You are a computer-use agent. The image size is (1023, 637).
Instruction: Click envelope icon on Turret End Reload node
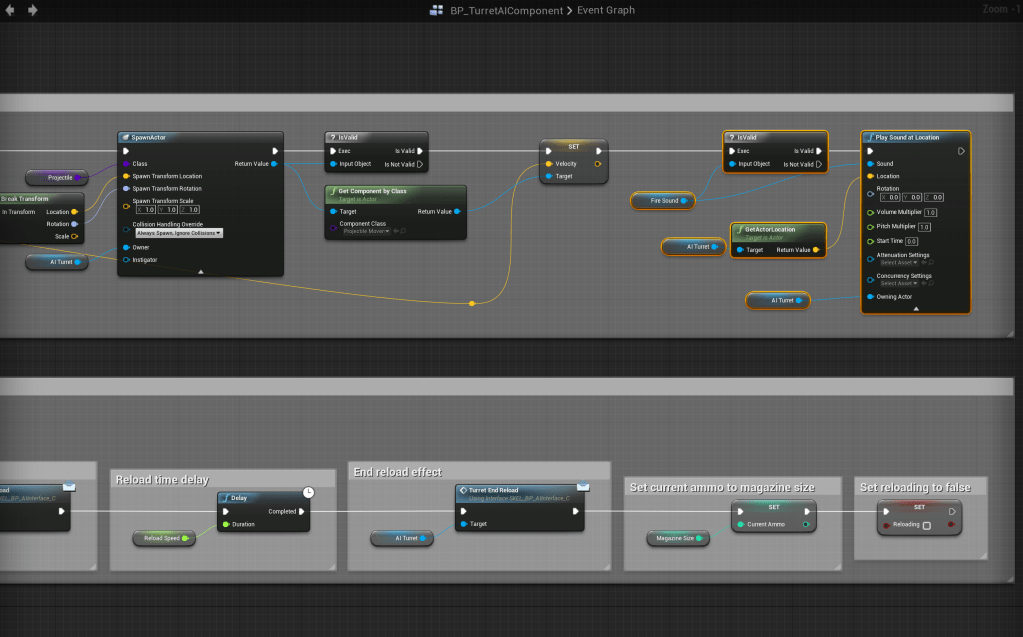pyautogui.click(x=583, y=486)
